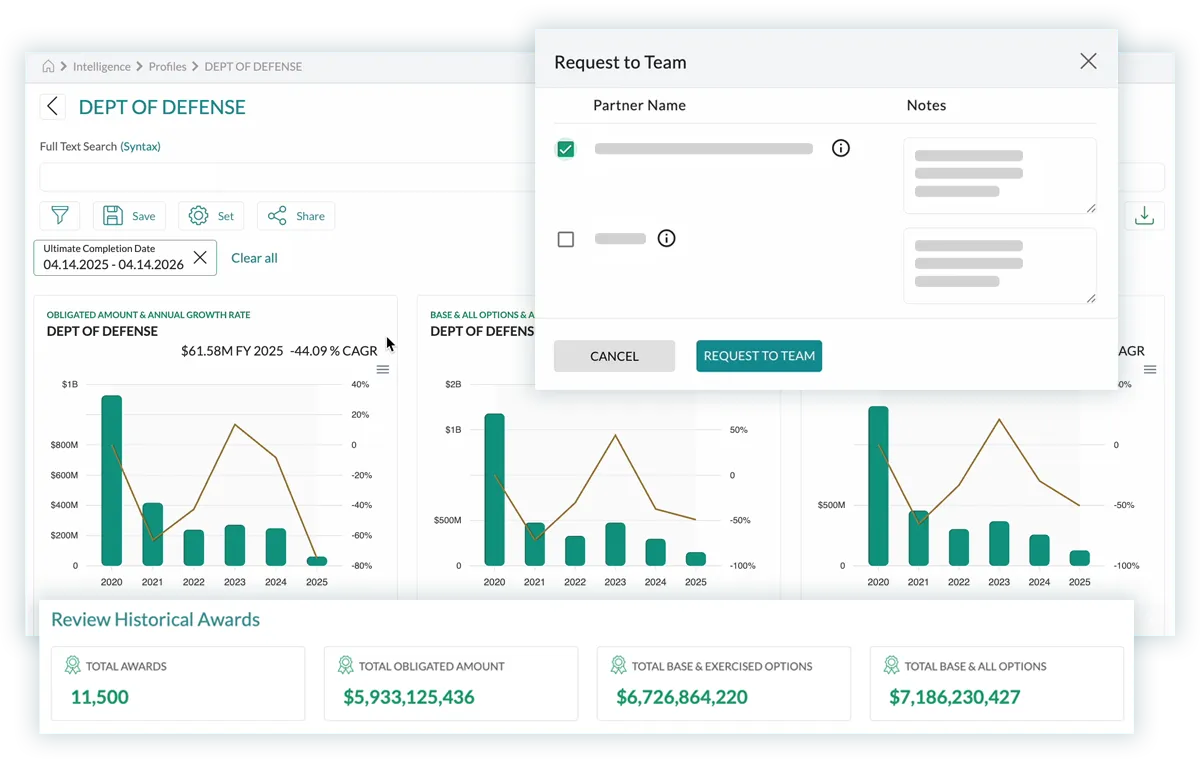This screenshot has width=1200, height=763.
Task: Select the 2021 bar in Obligated Amount chart
Action: tap(152, 534)
